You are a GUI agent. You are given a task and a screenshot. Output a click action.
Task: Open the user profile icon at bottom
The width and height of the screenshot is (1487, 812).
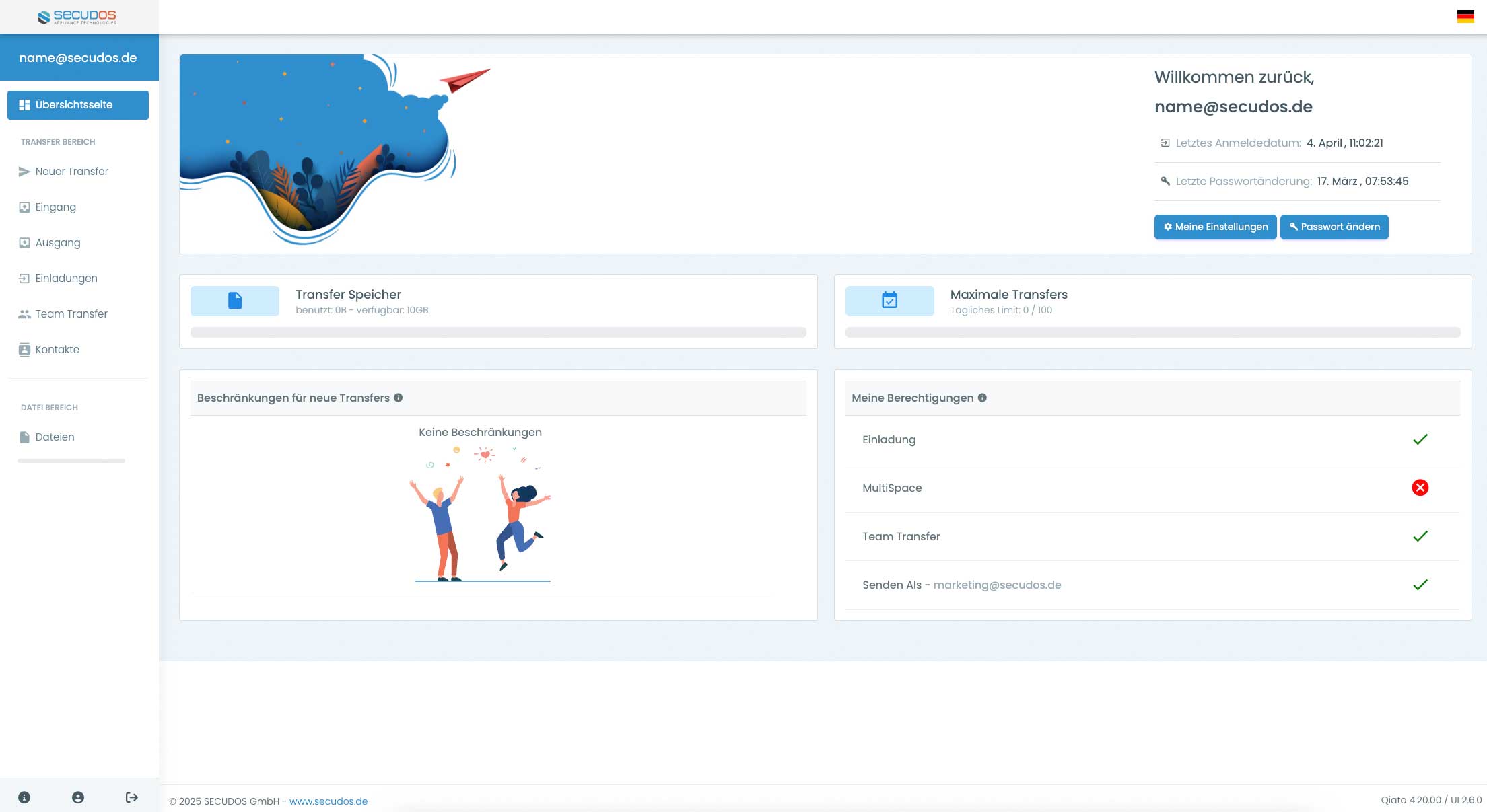pos(78,797)
